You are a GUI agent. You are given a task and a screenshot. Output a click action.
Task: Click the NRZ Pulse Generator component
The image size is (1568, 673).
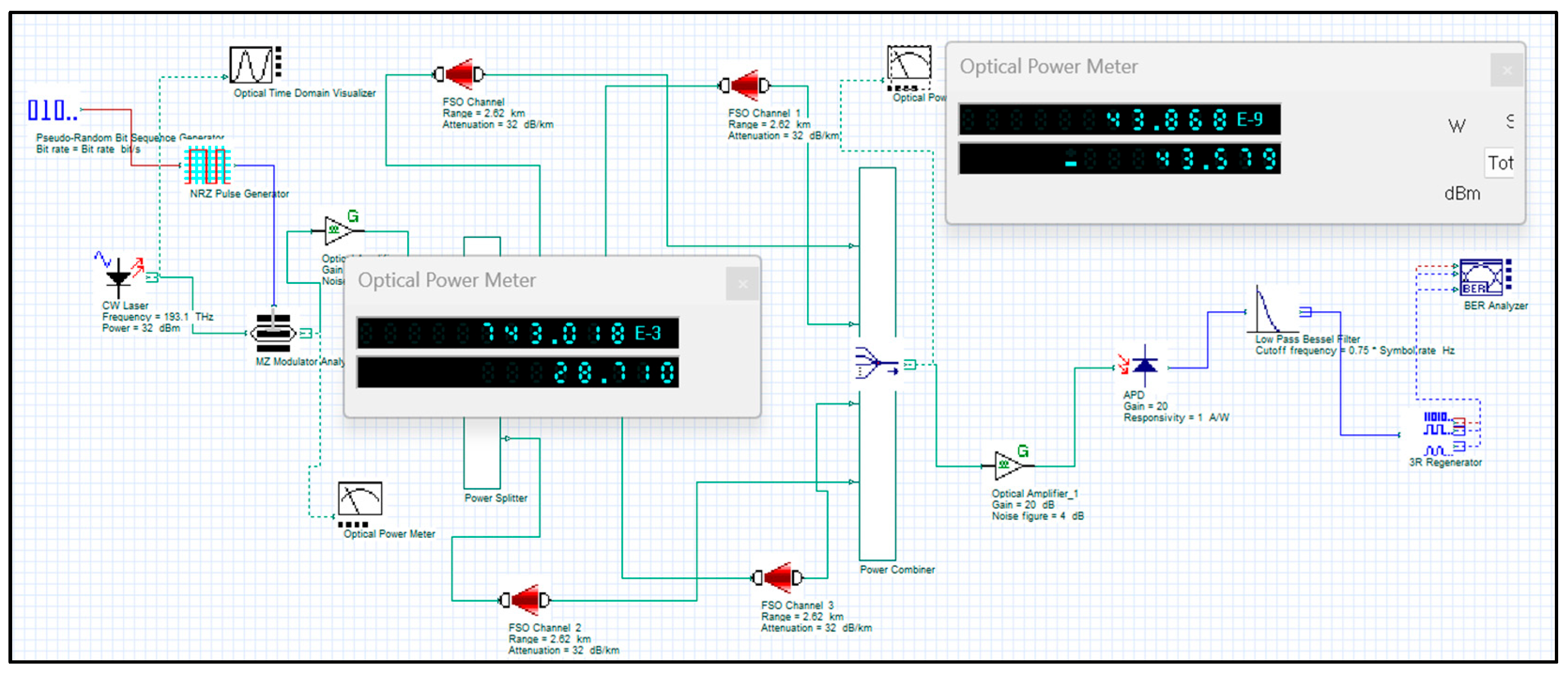tap(207, 165)
